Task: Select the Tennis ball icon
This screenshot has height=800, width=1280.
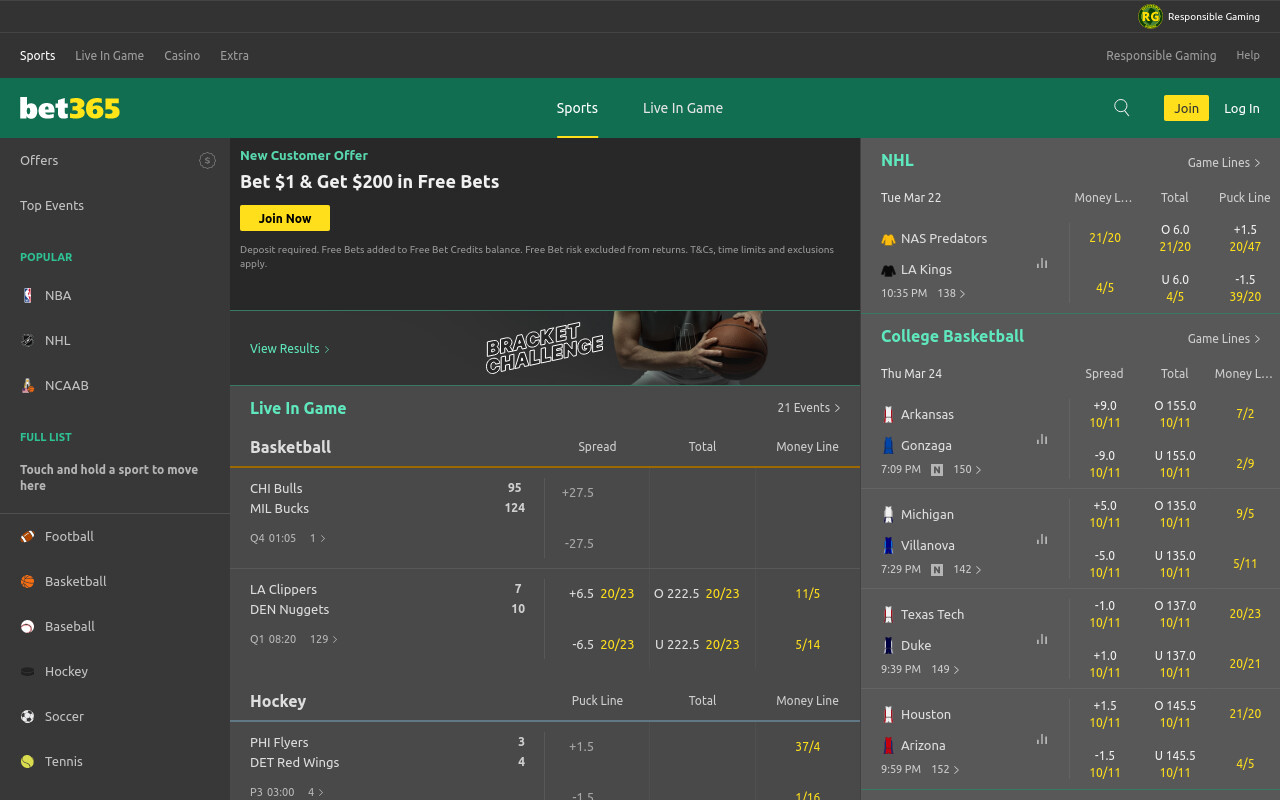Action: [28, 761]
